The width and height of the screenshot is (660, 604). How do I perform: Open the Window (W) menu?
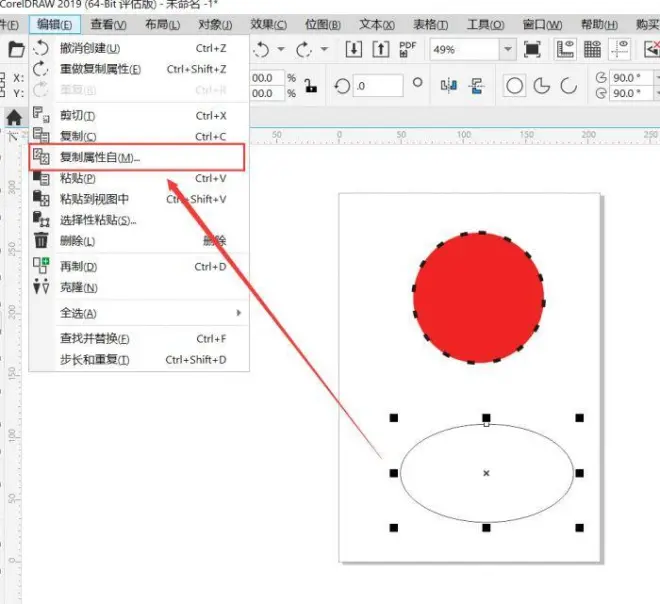[542, 25]
